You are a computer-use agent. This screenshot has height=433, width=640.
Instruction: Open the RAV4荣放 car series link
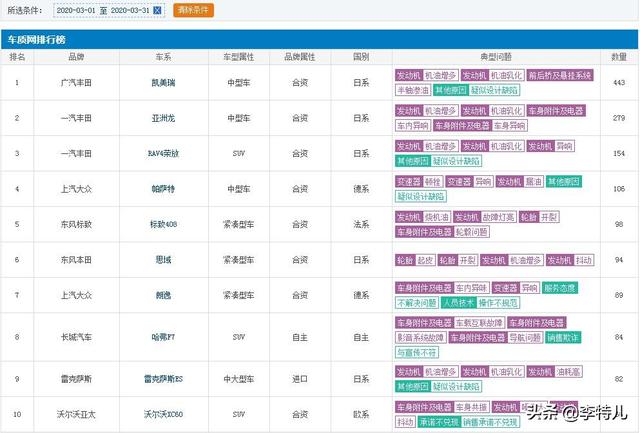[x=163, y=154]
